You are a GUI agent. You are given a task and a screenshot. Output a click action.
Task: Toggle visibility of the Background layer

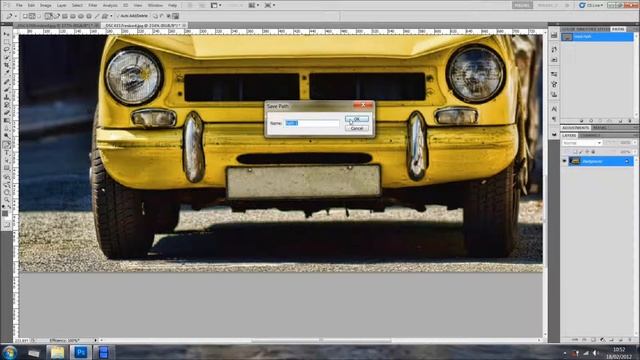tap(564, 161)
